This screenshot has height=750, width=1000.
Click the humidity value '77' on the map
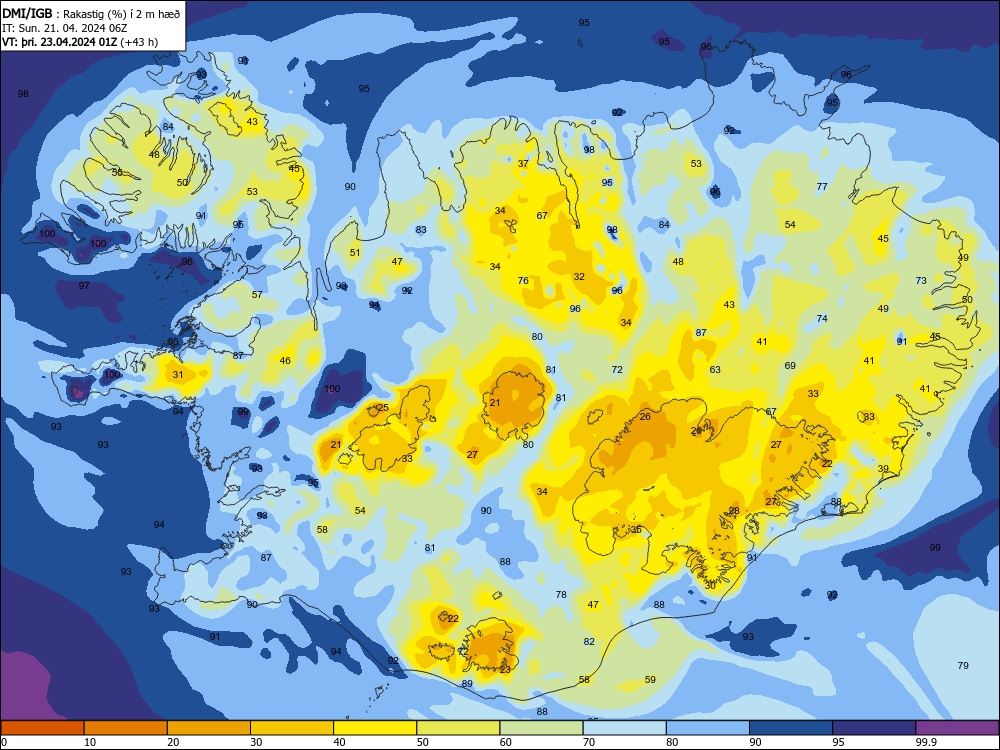point(822,187)
